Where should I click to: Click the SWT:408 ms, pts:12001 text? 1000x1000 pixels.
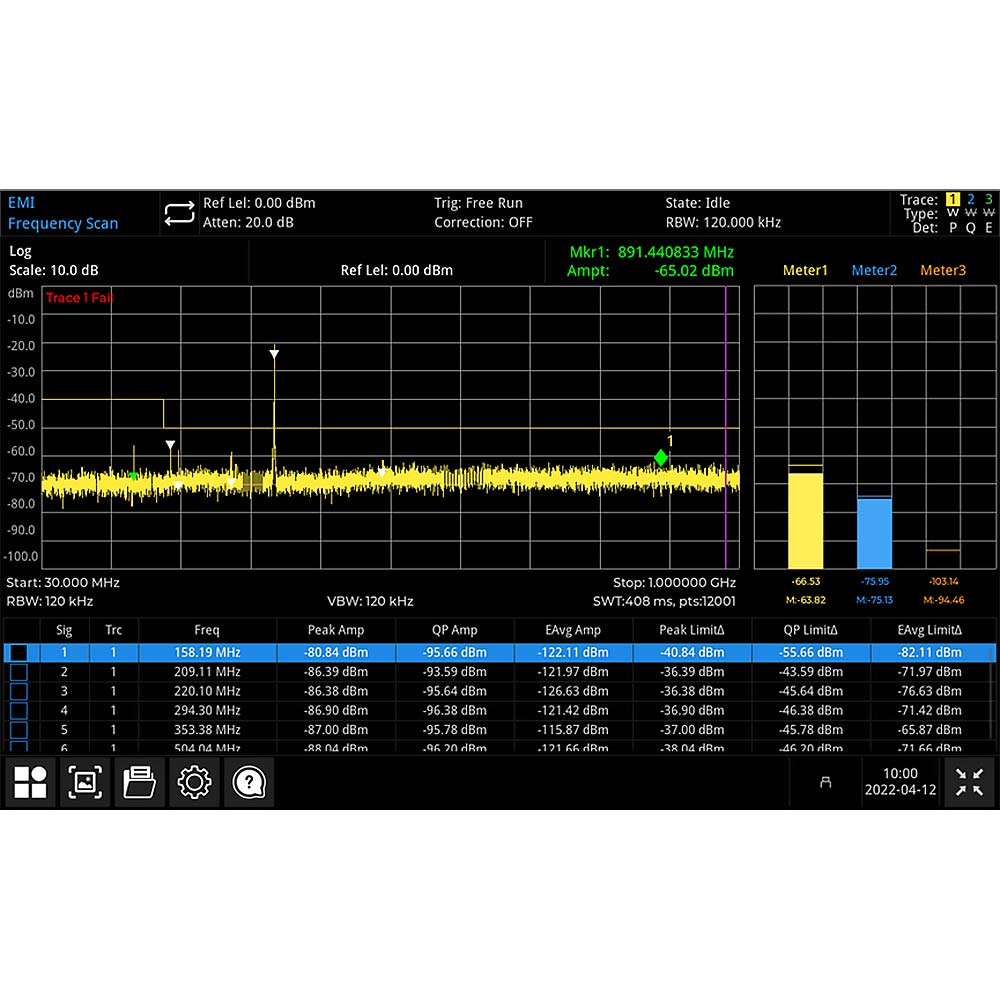point(664,601)
